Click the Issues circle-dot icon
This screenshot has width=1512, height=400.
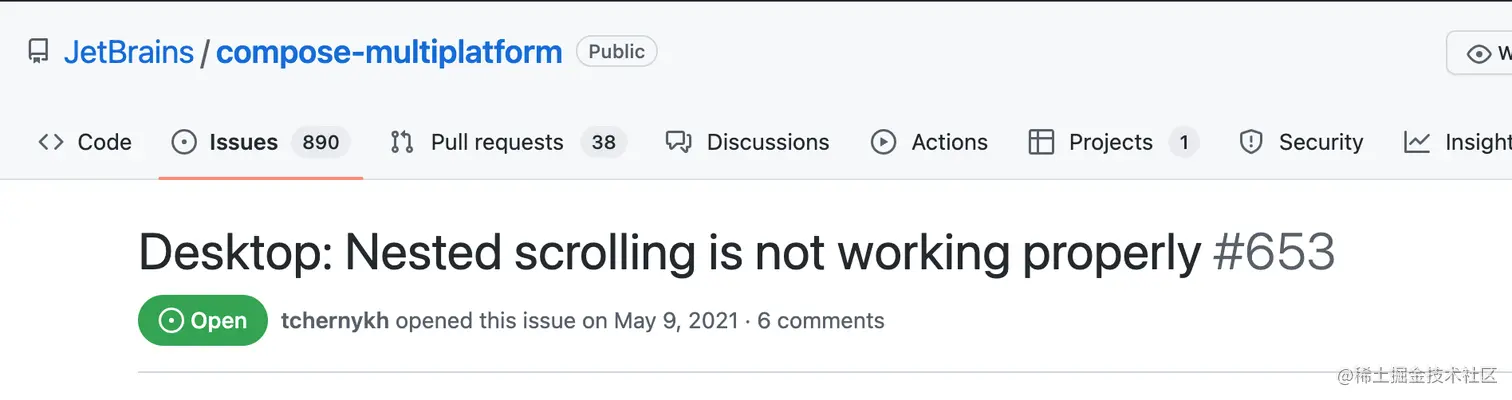point(184,142)
